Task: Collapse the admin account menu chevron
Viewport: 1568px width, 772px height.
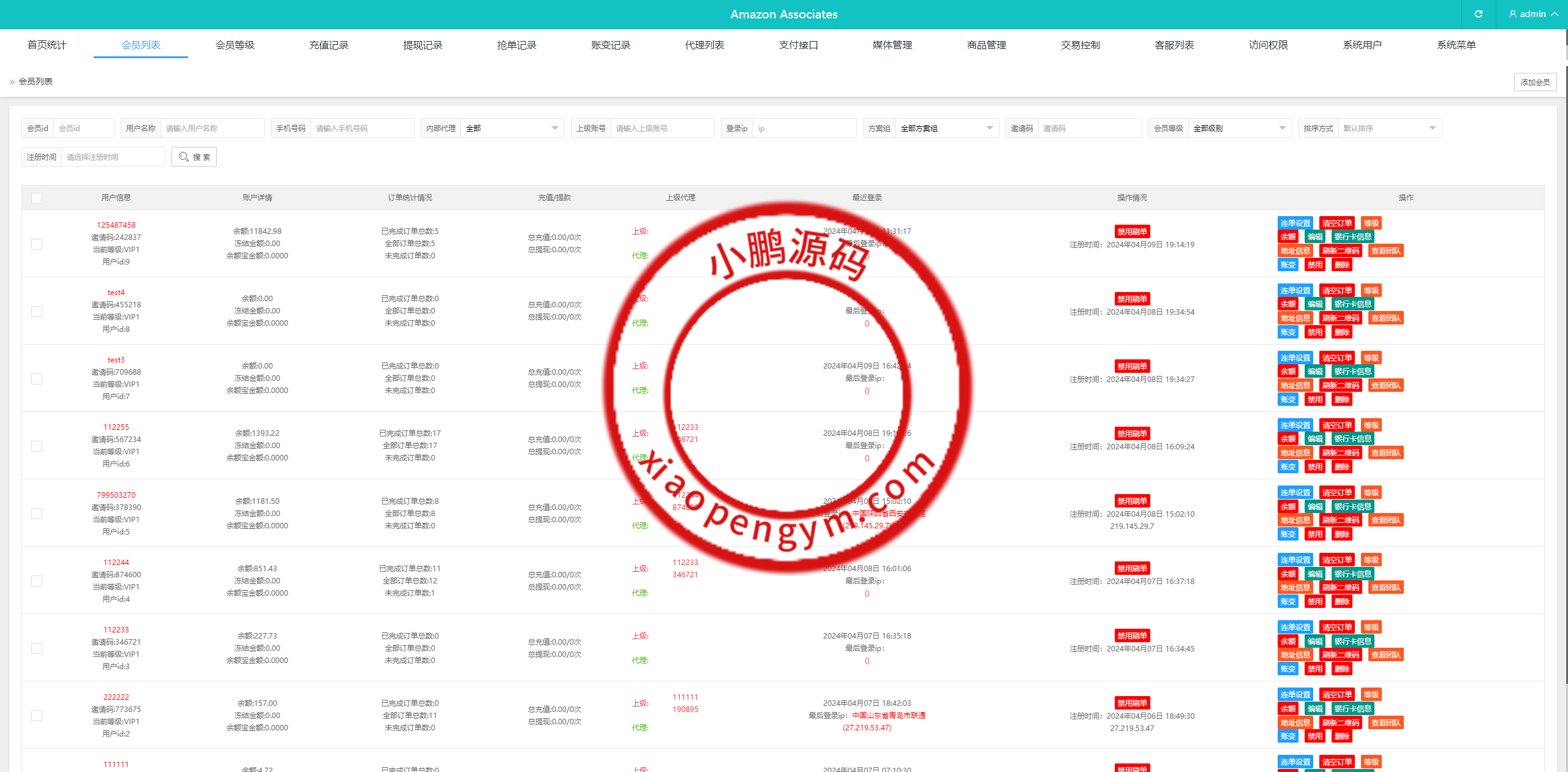Action: 1555,14
